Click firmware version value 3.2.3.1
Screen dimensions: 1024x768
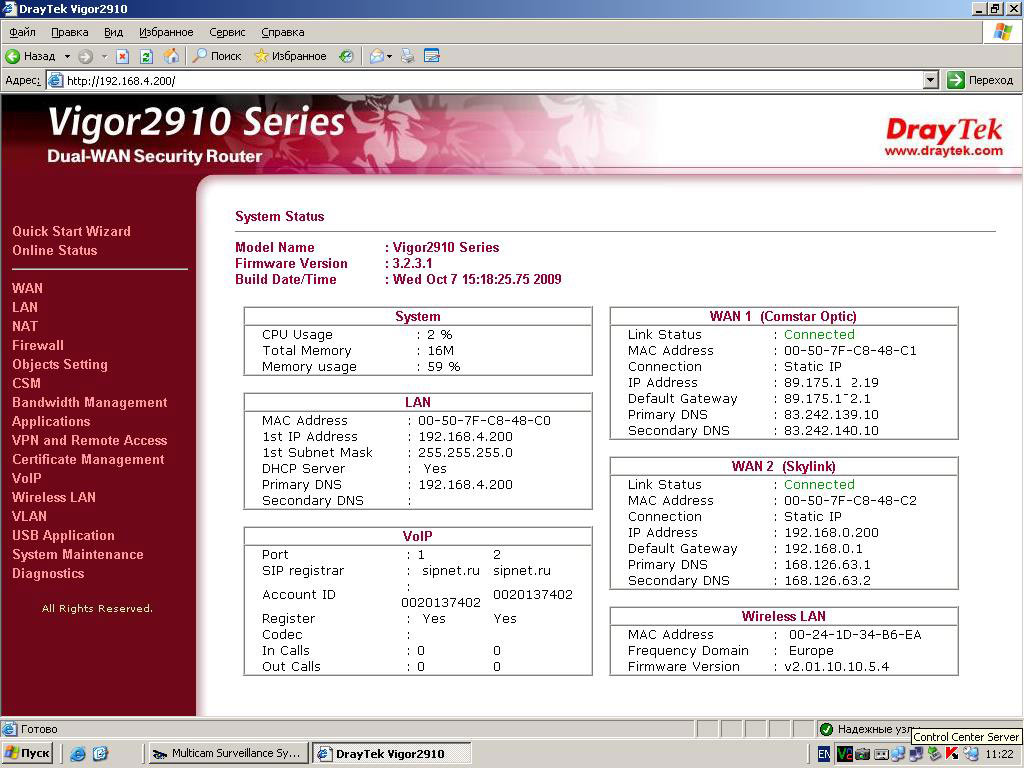pos(412,263)
